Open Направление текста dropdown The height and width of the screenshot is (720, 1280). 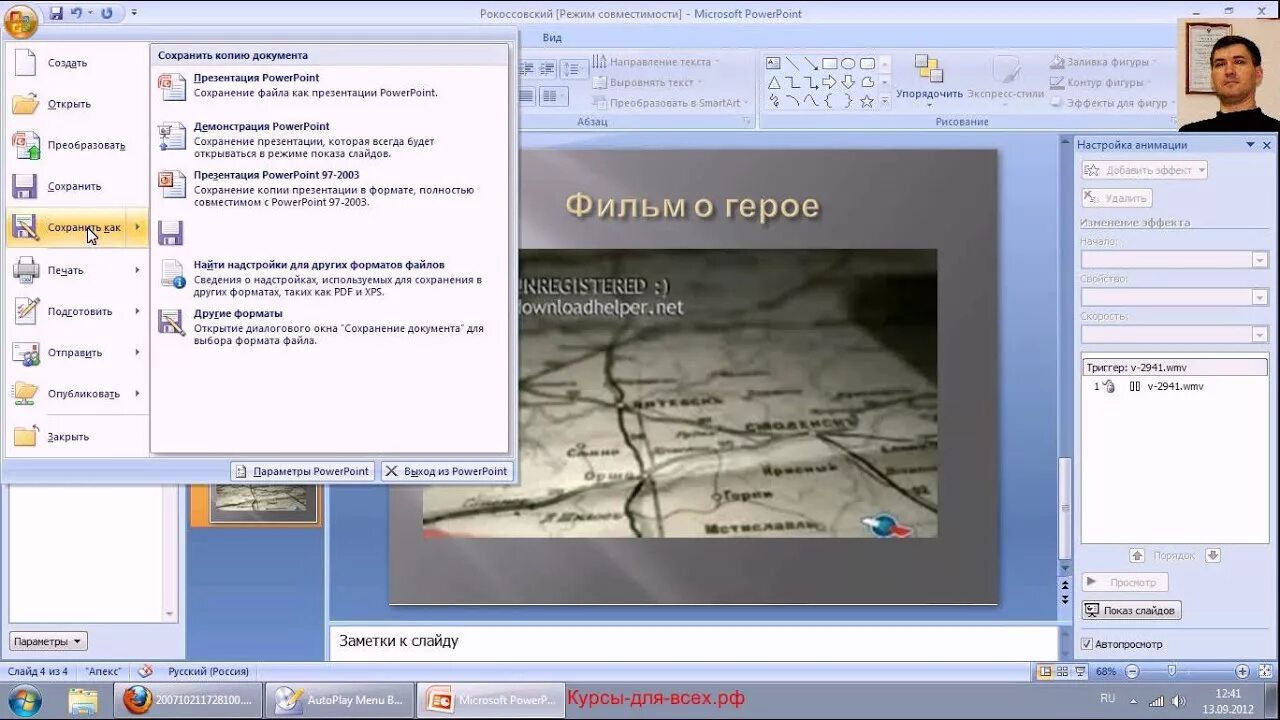coord(655,62)
